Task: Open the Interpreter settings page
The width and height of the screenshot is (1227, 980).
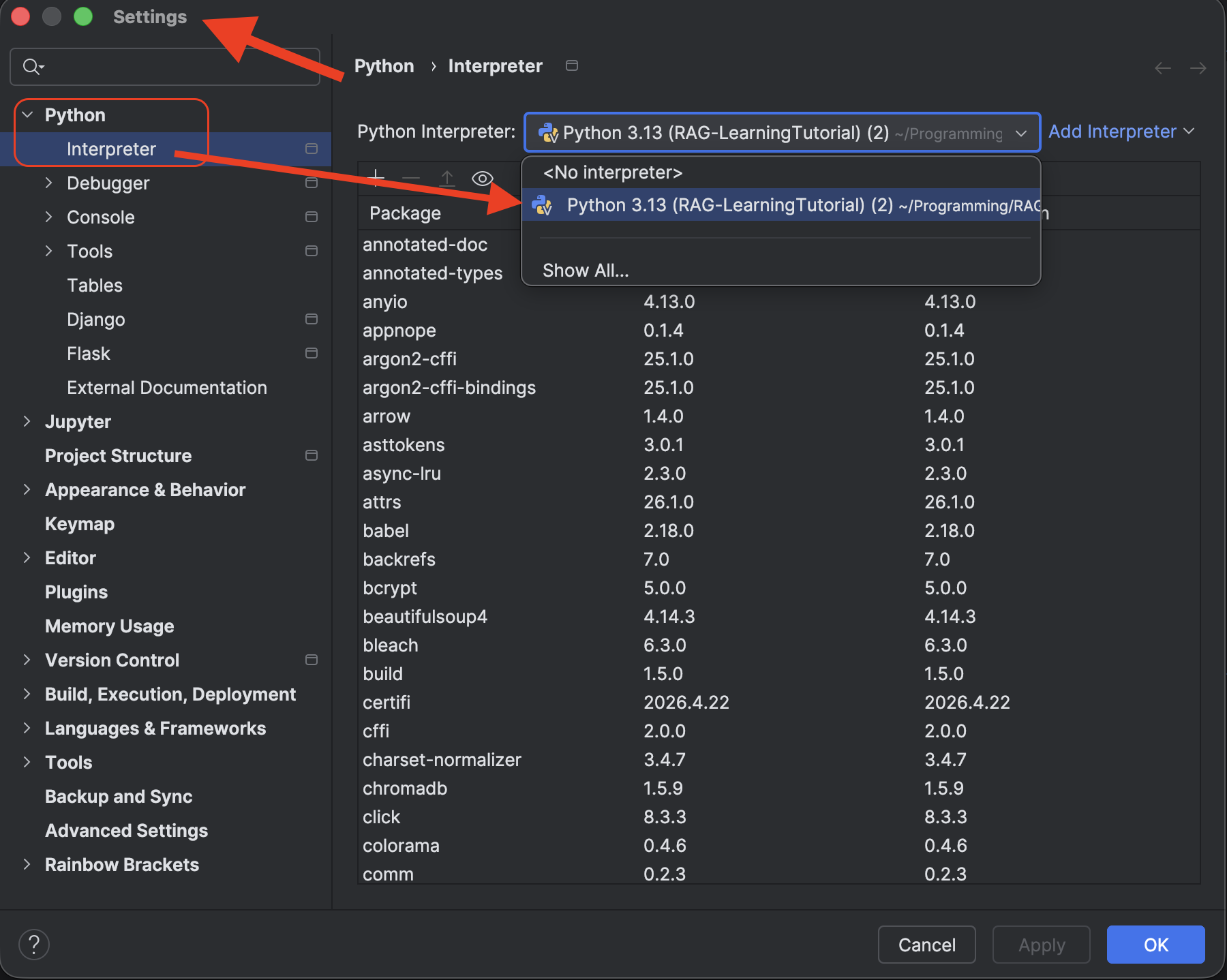Action: tap(166, 149)
